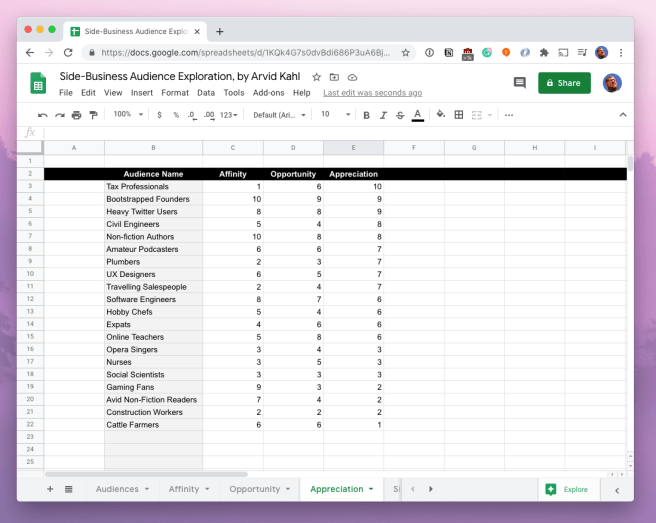Open the Tools menu
This screenshot has width=656, height=523.
point(234,93)
